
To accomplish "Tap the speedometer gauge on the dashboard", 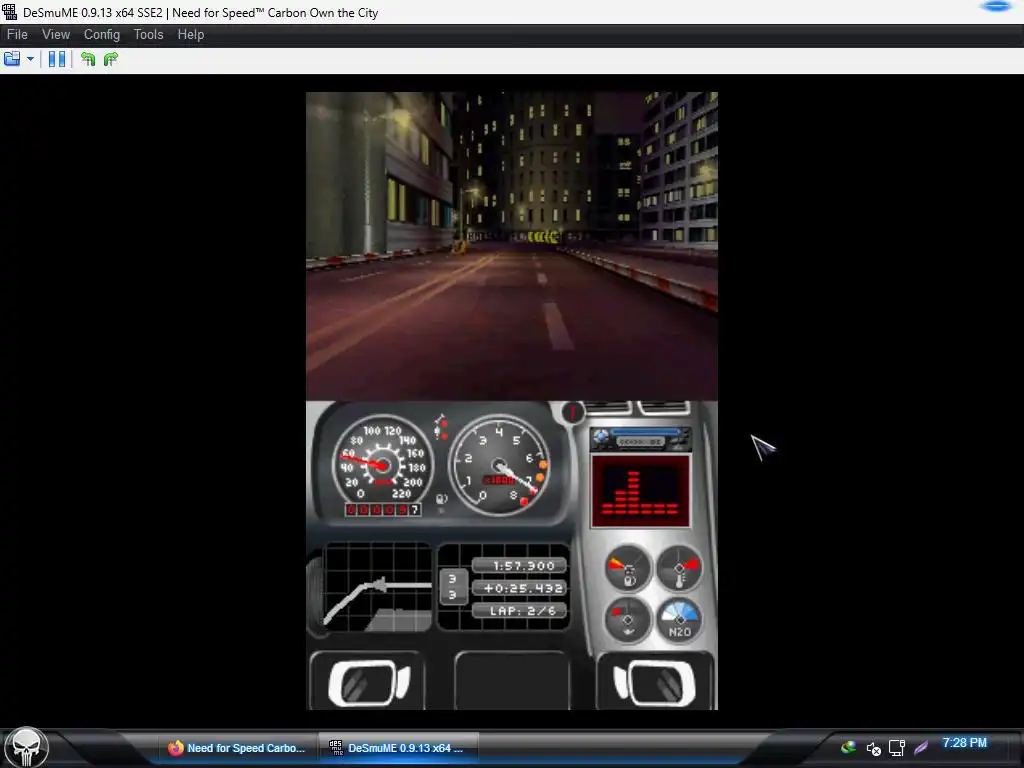I will click(x=381, y=464).
